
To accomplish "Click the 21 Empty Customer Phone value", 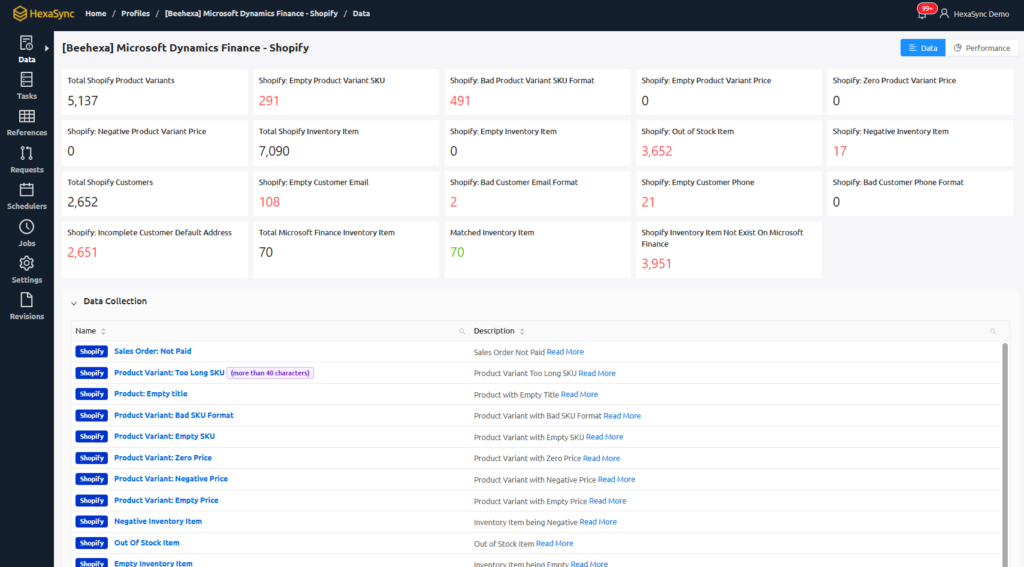I will click(648, 202).
